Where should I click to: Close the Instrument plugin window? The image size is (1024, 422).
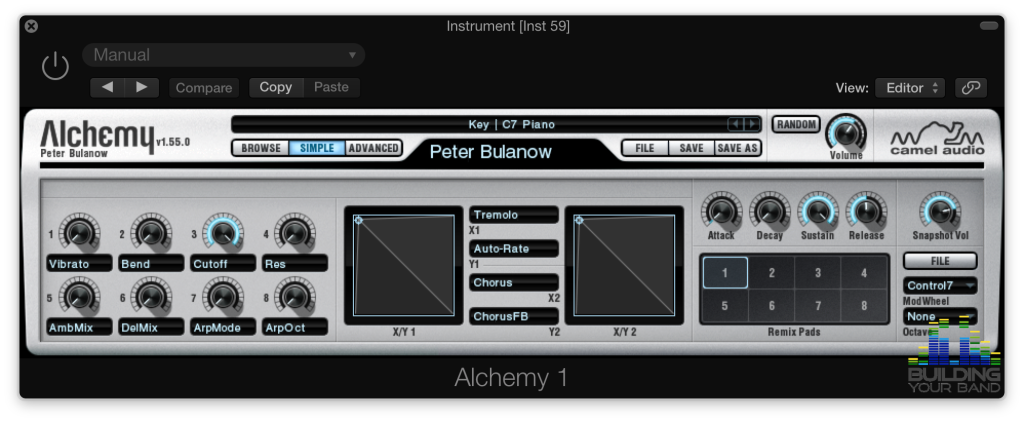pos(31,26)
